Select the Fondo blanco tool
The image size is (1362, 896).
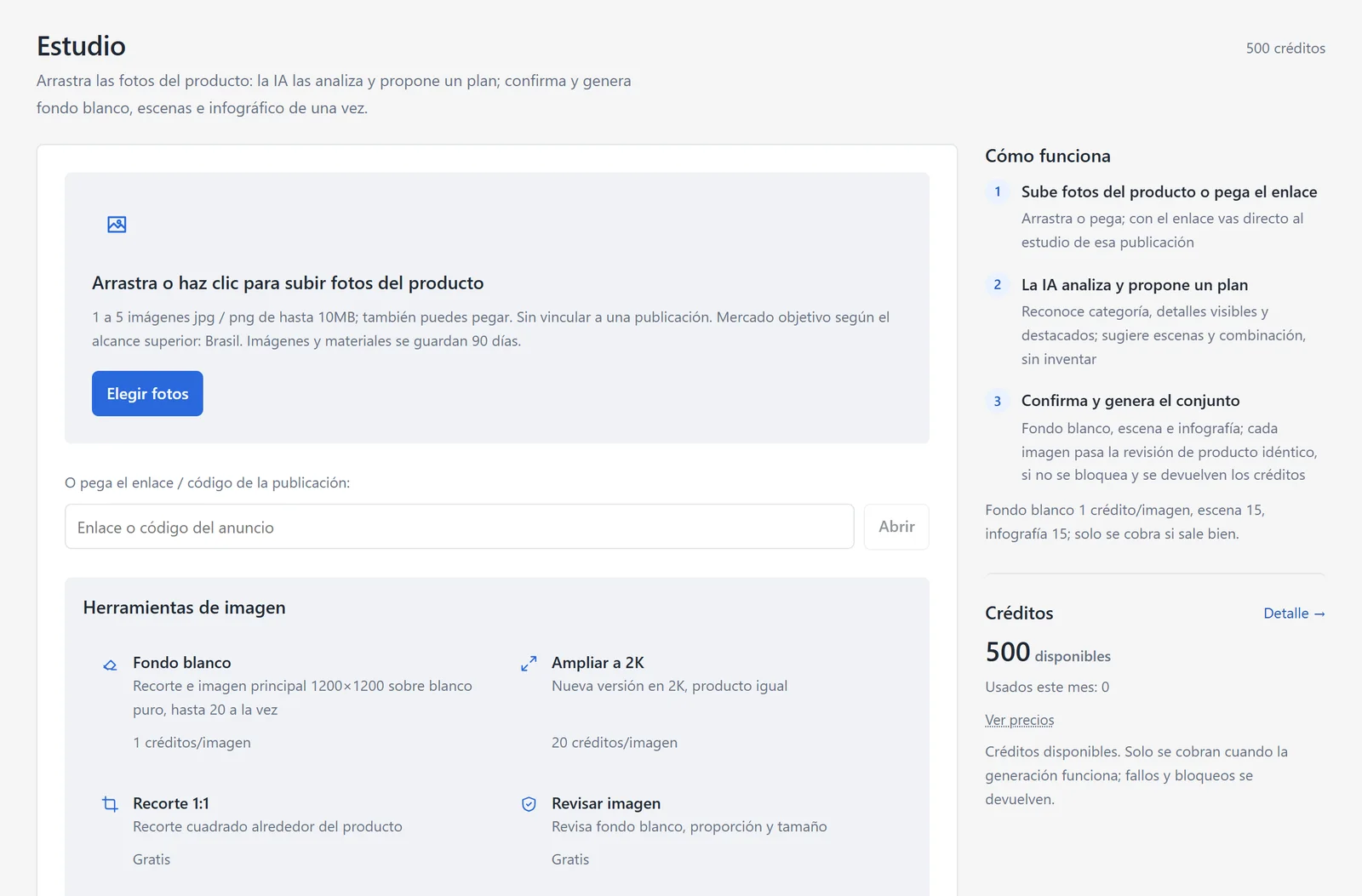288,702
